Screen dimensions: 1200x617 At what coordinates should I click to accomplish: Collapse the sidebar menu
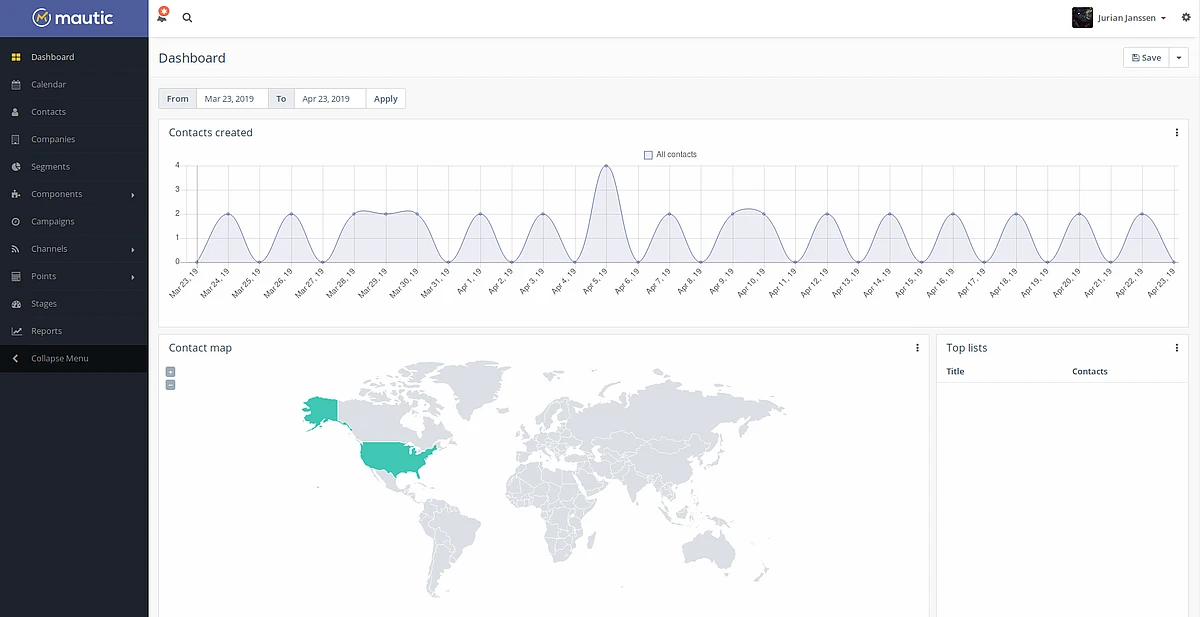pyautogui.click(x=60, y=358)
